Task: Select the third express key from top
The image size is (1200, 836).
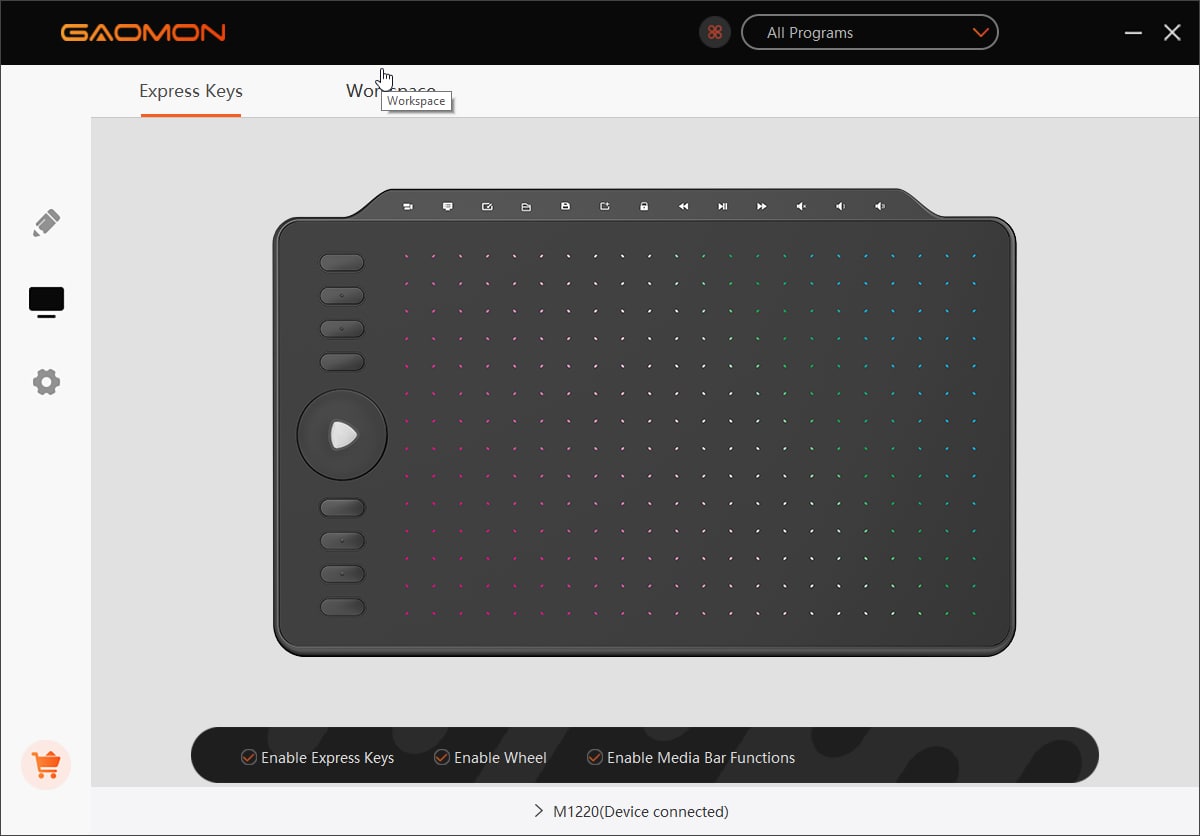Action: 342,328
